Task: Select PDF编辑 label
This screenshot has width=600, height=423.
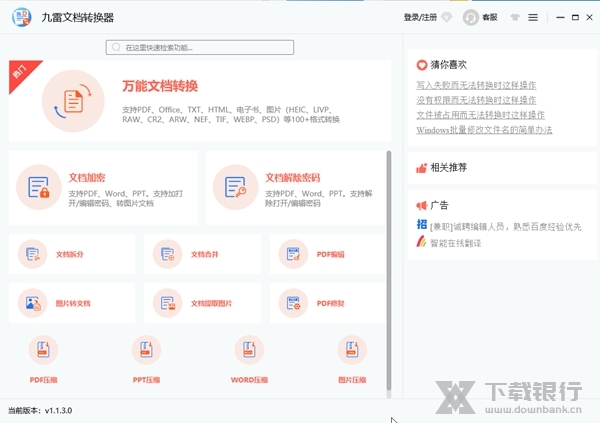Action: point(331,254)
